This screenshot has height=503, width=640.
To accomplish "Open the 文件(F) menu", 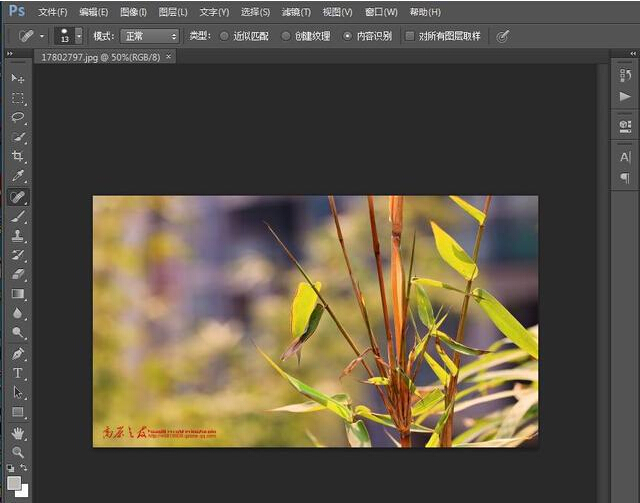I will point(53,12).
